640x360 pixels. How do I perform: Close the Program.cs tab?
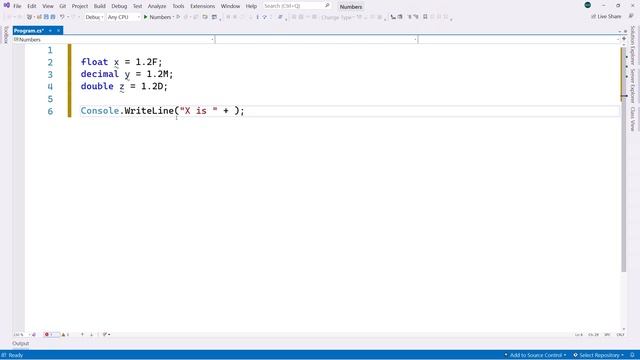tap(58, 31)
